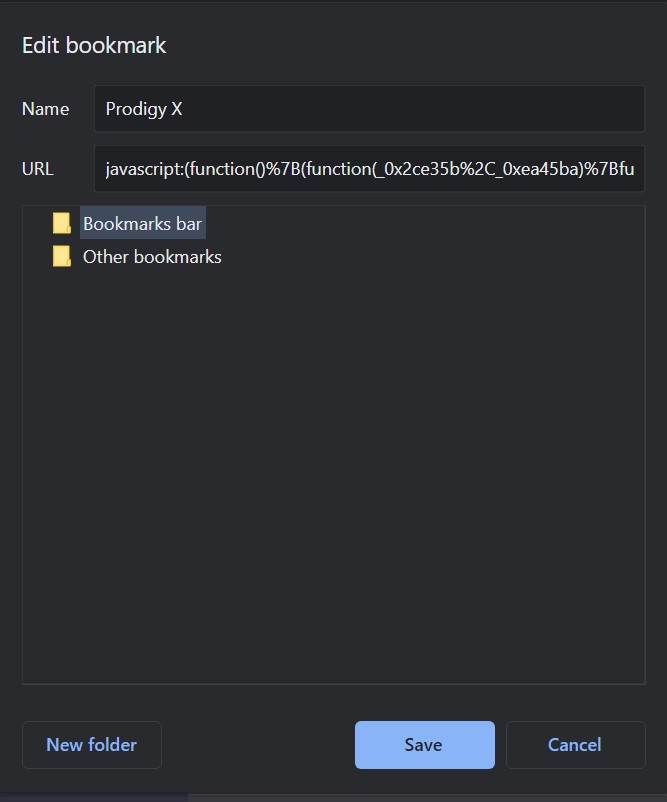Click the Edit bookmark dialog title

point(94,46)
